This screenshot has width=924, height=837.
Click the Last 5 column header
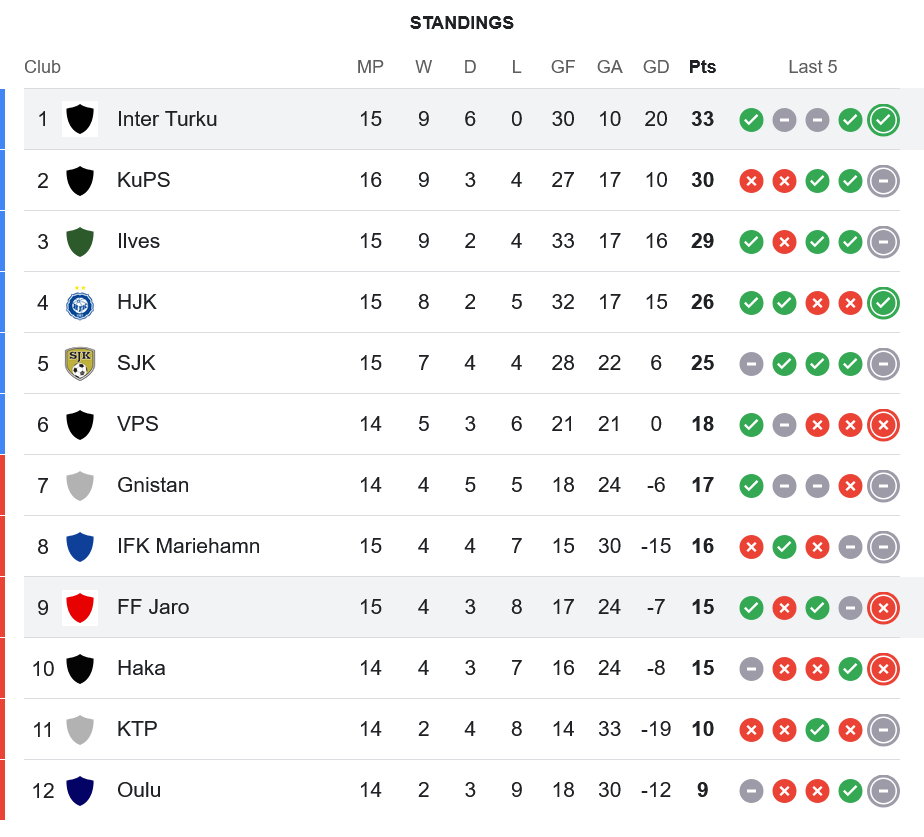[812, 67]
